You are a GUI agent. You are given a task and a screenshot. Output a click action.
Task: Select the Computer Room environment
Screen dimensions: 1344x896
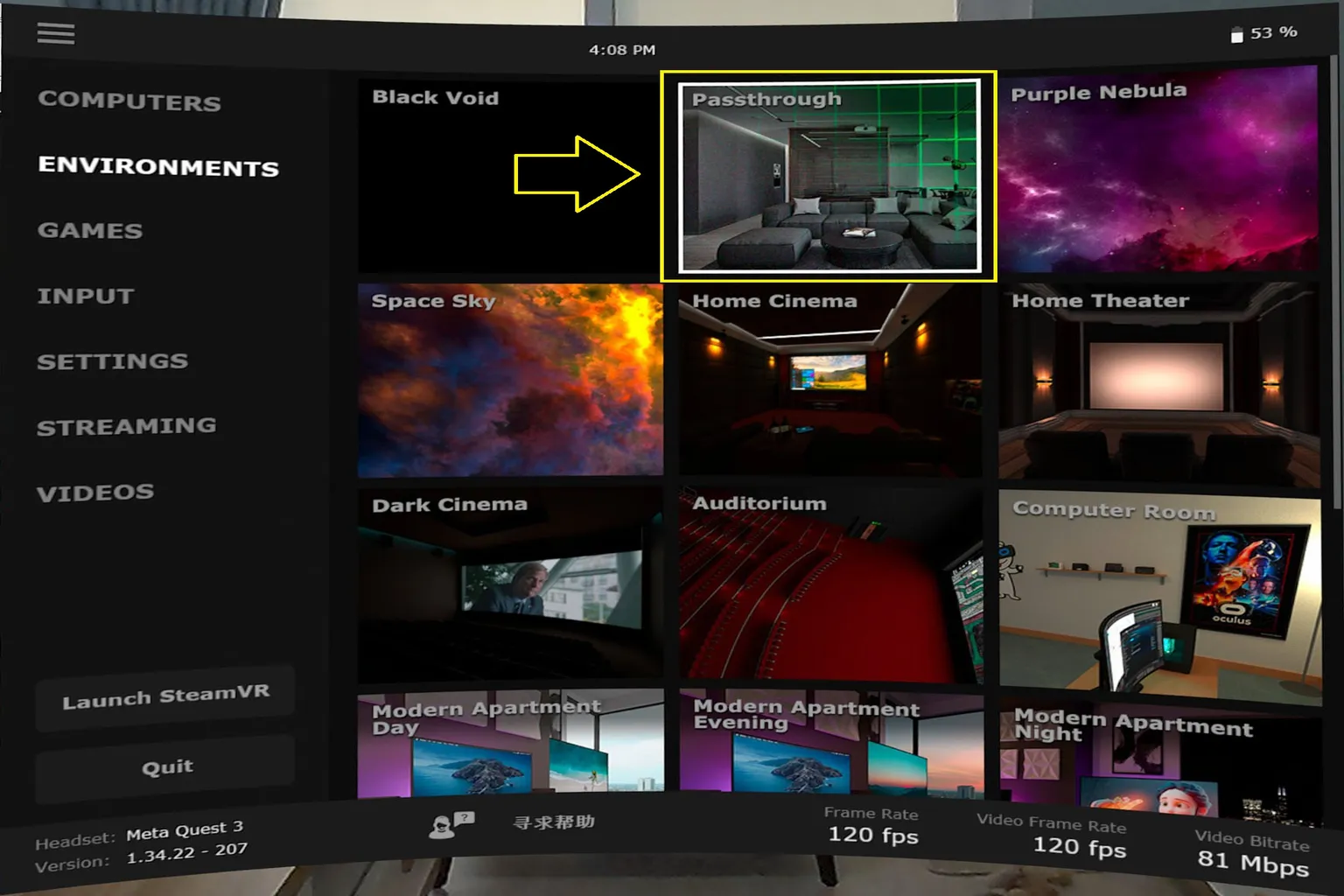coord(1160,598)
